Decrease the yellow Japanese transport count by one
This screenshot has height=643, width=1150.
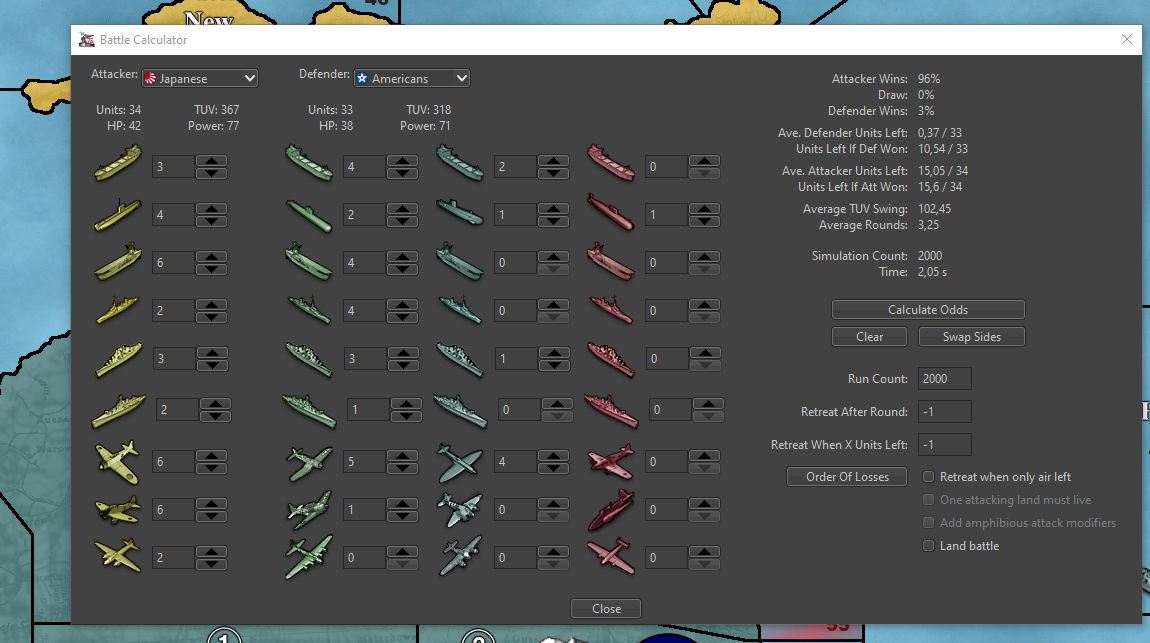click(211, 173)
